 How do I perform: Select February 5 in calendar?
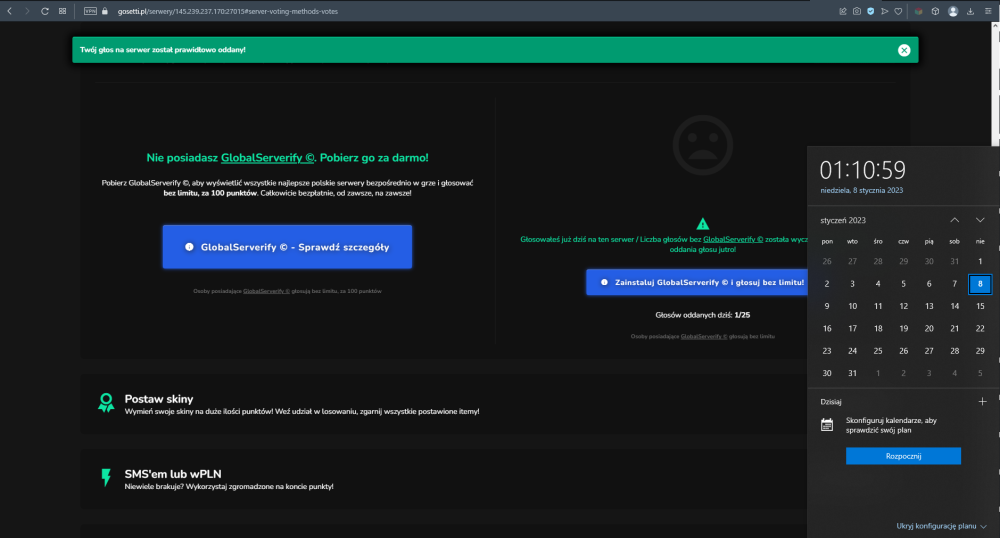(980, 373)
